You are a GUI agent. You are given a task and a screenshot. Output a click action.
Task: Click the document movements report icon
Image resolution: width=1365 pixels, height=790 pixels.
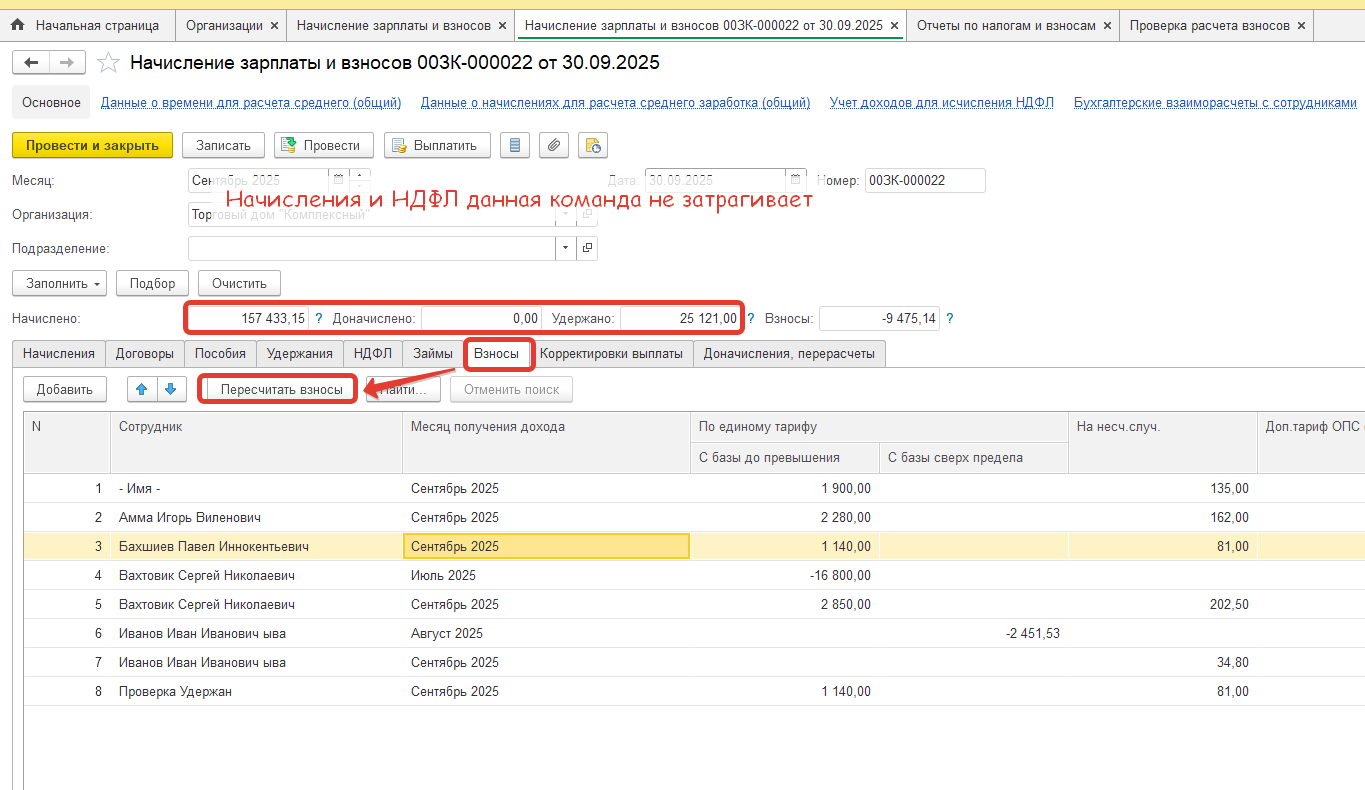point(594,145)
